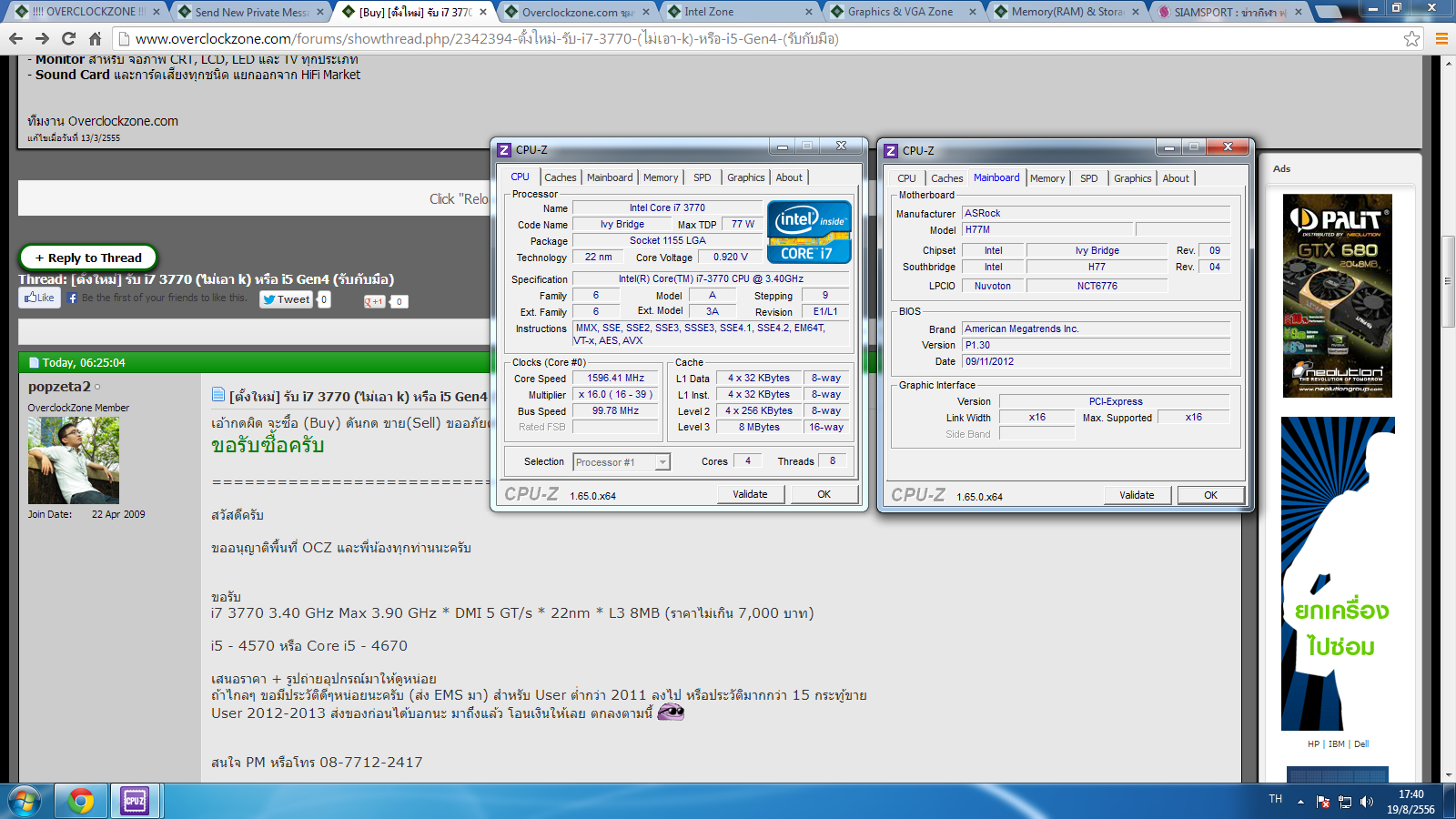Click the online status dot next to popzeta2
The image size is (1456, 819).
pyautogui.click(x=98, y=387)
